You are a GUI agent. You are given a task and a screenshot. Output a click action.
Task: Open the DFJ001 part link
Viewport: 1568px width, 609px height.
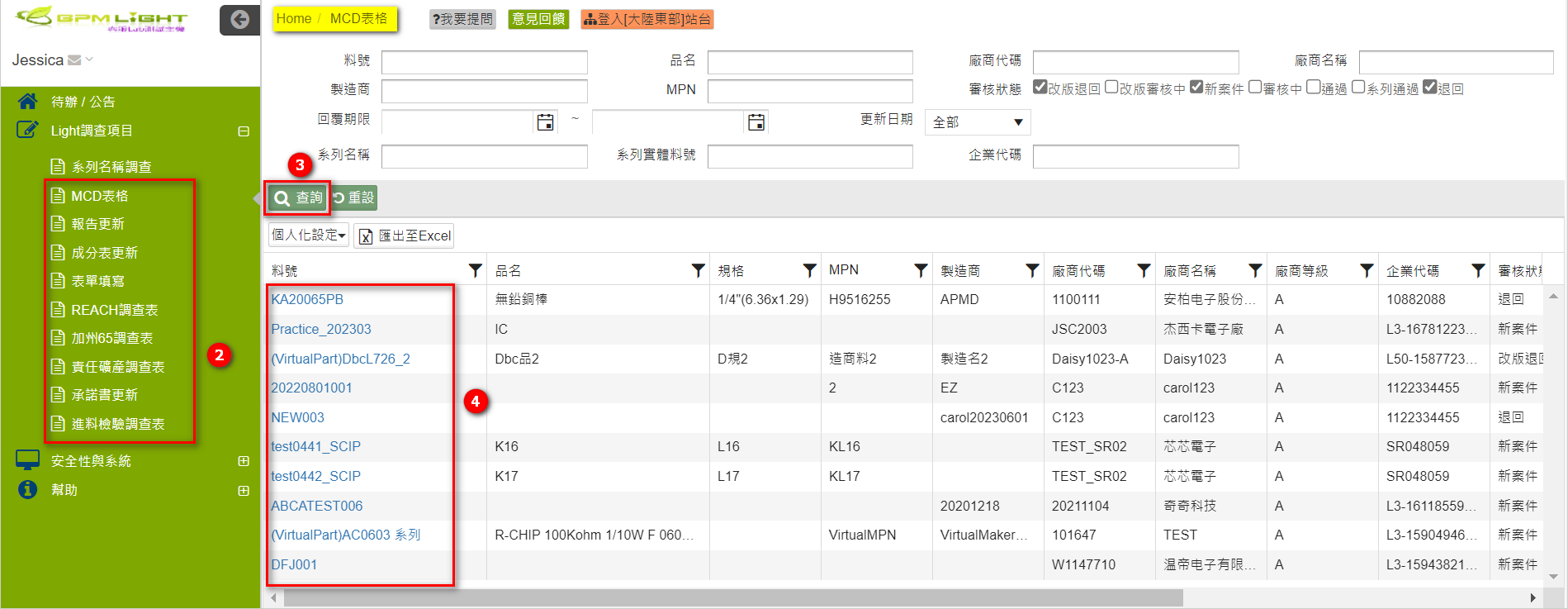(x=294, y=564)
